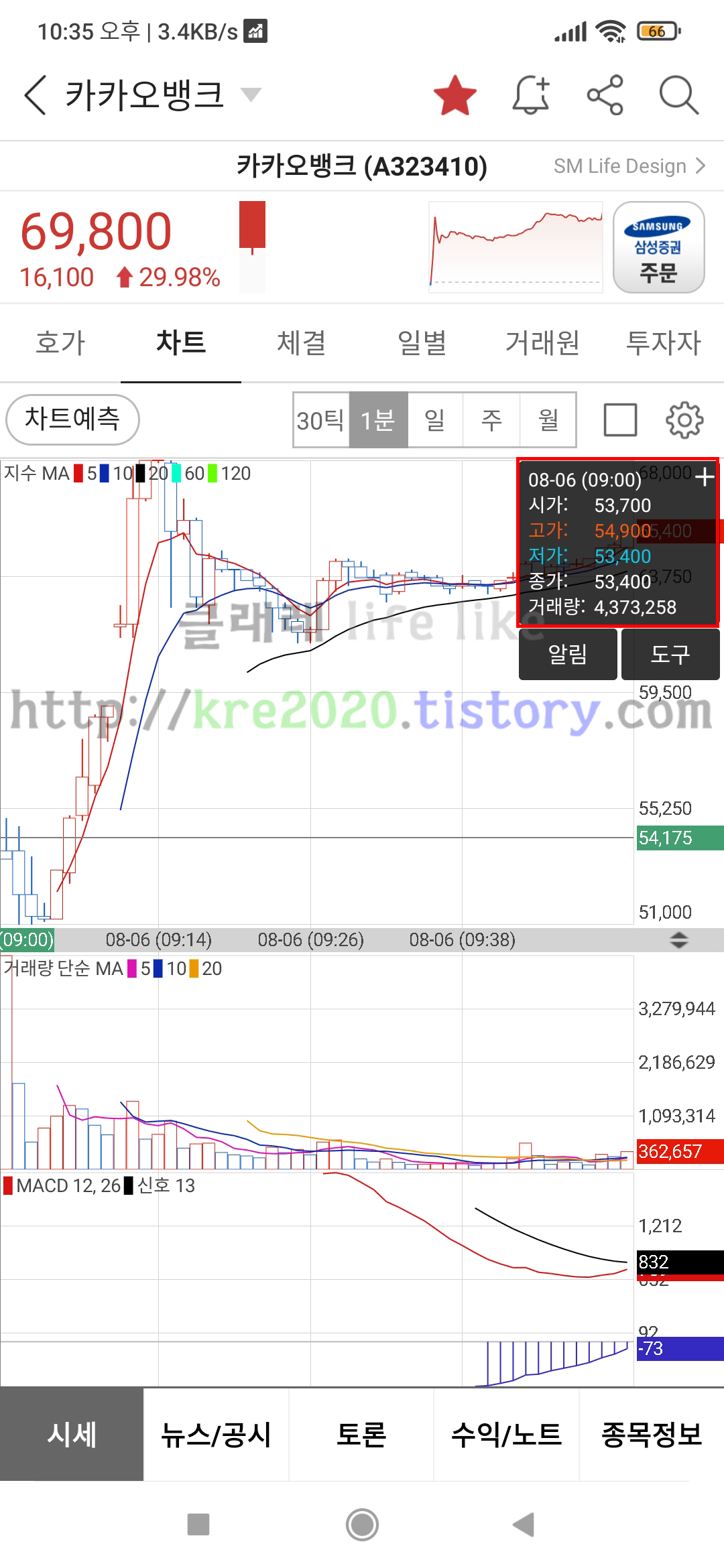
Task: Tap the daily candle indicator beside price
Action: tap(252, 247)
